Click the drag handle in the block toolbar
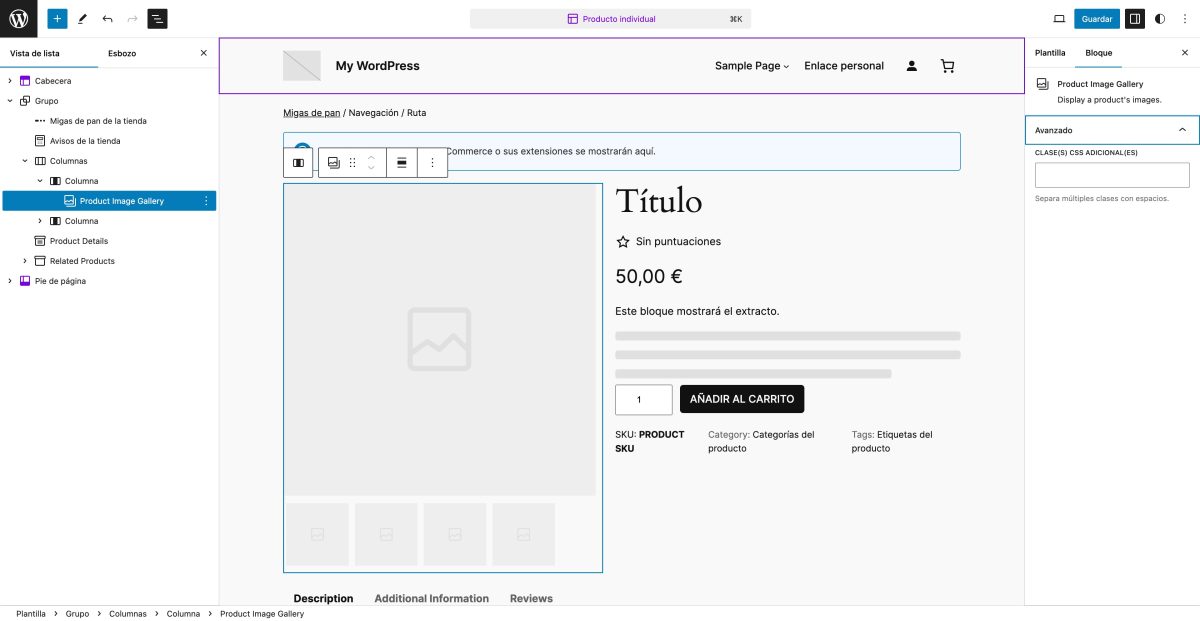This screenshot has width=1200, height=621. pyautogui.click(x=352, y=162)
